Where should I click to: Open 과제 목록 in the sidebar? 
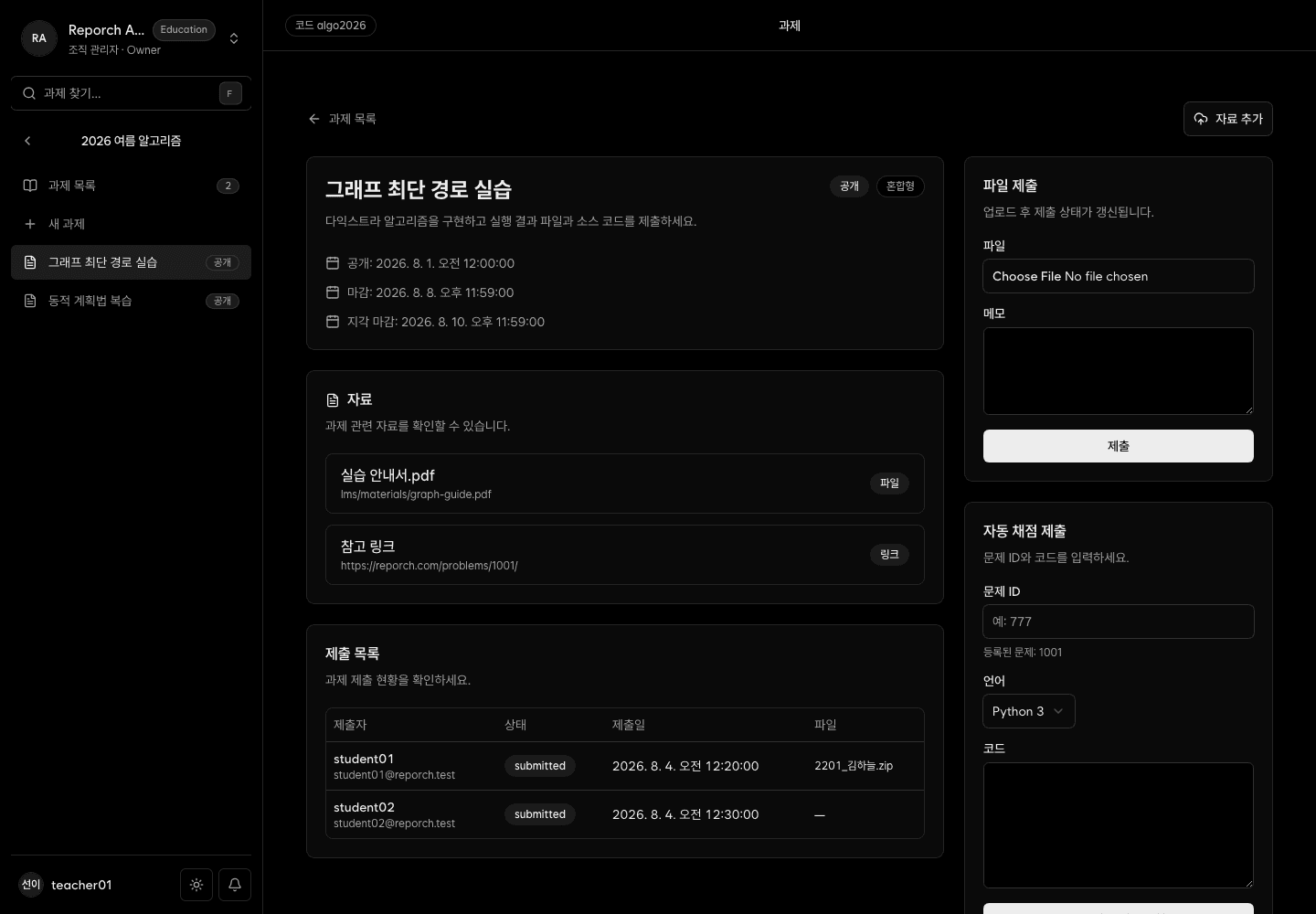point(131,186)
